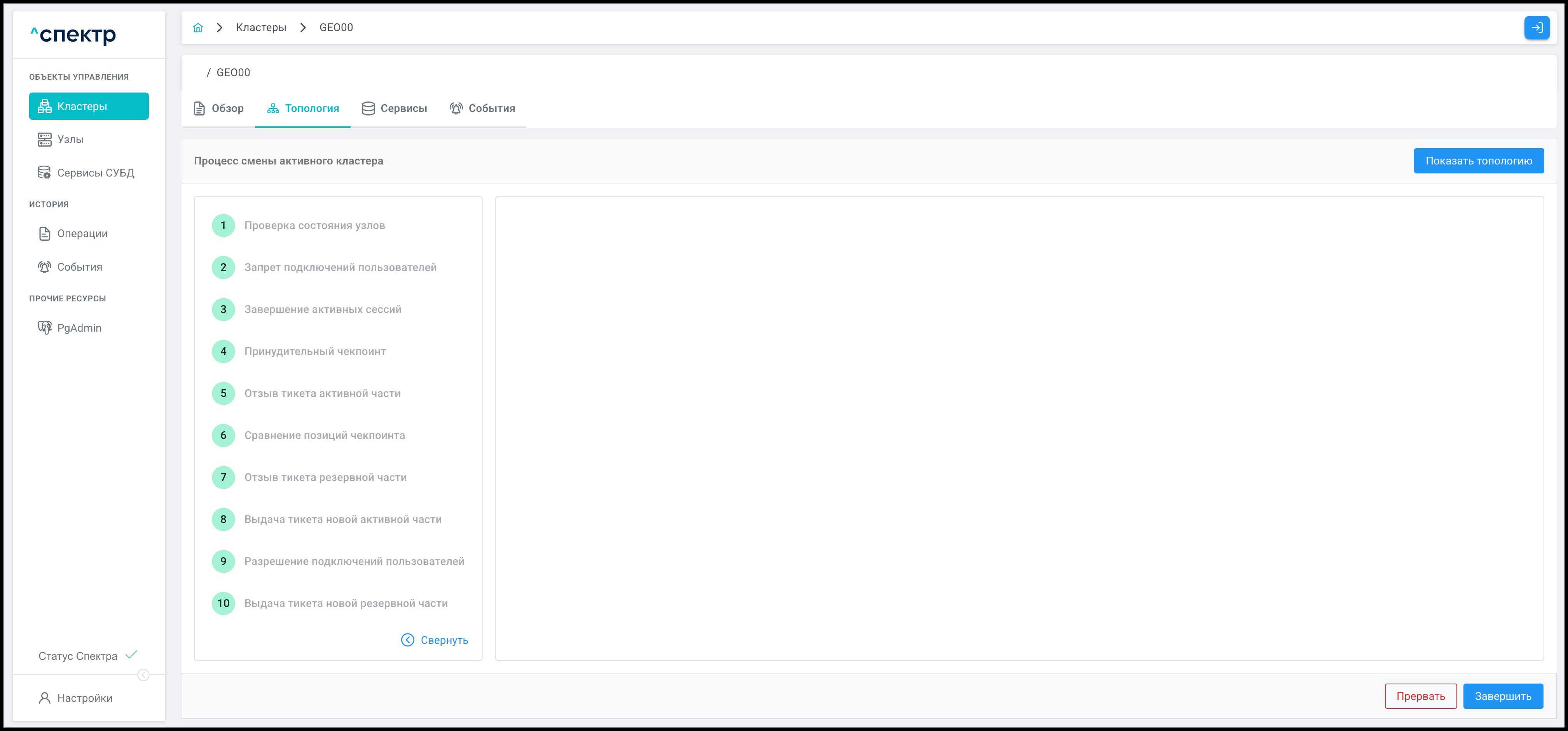Open Узлы from the sidebar
The width and height of the screenshot is (1568, 731).
[x=70, y=139]
